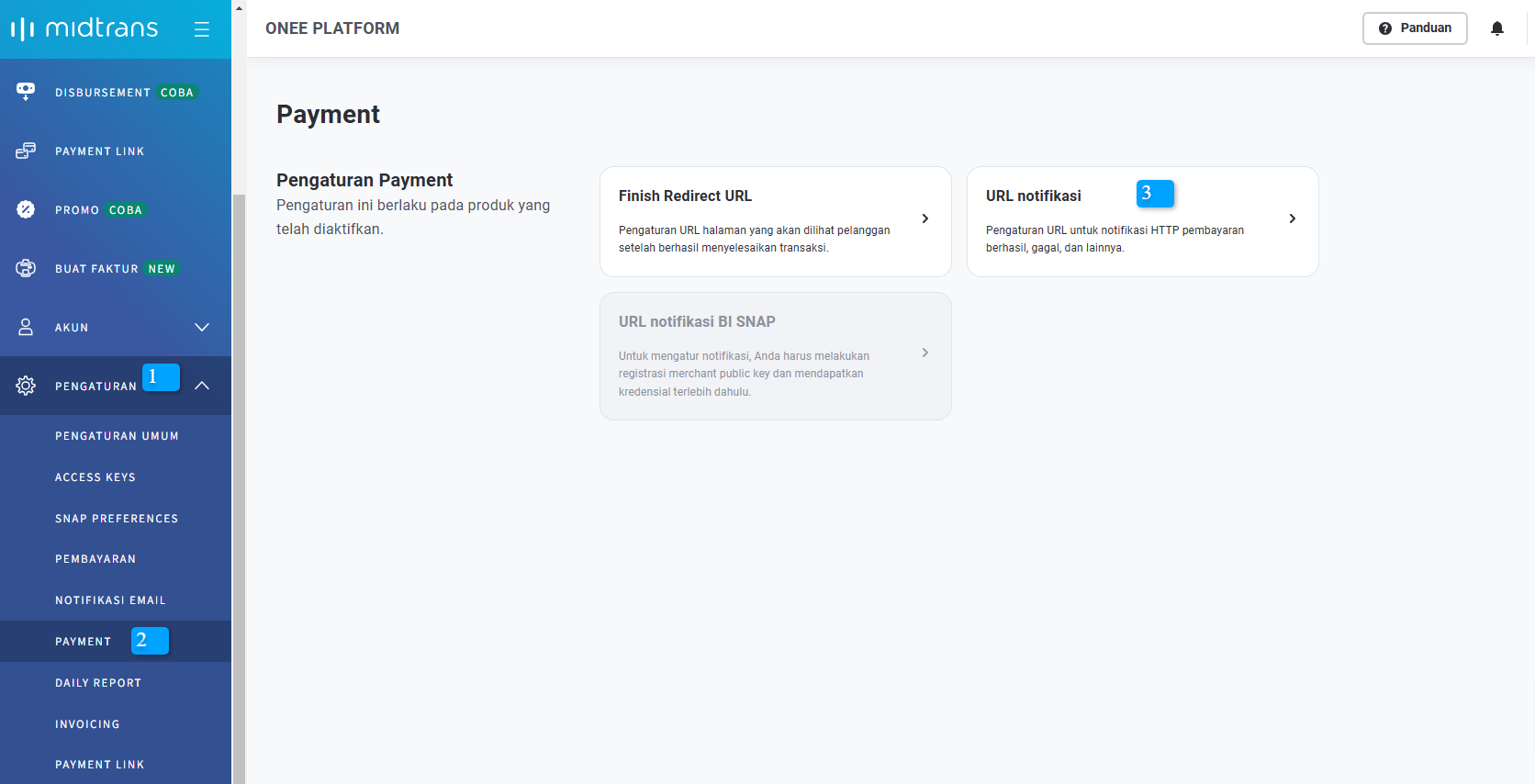Click the Pengaturan gear icon

point(26,386)
